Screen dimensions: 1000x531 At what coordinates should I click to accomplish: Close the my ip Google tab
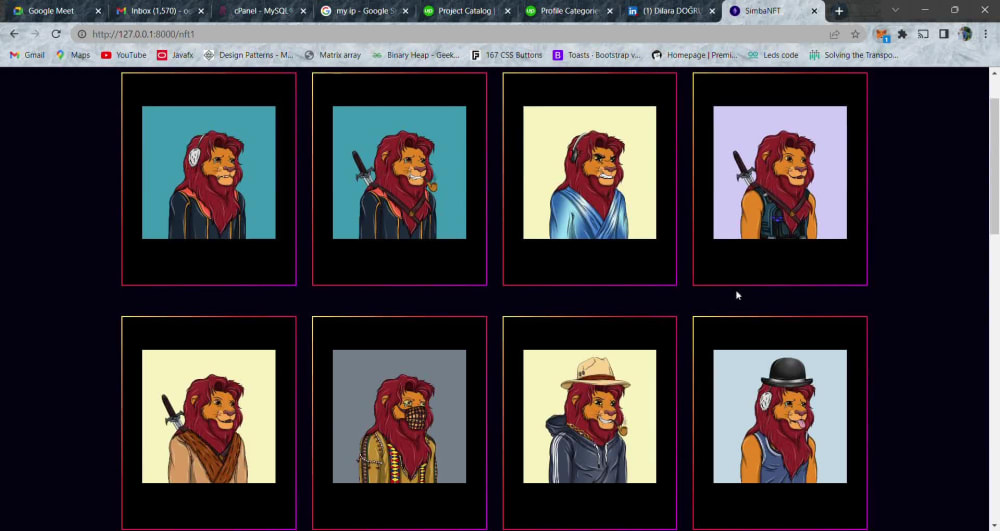click(406, 11)
